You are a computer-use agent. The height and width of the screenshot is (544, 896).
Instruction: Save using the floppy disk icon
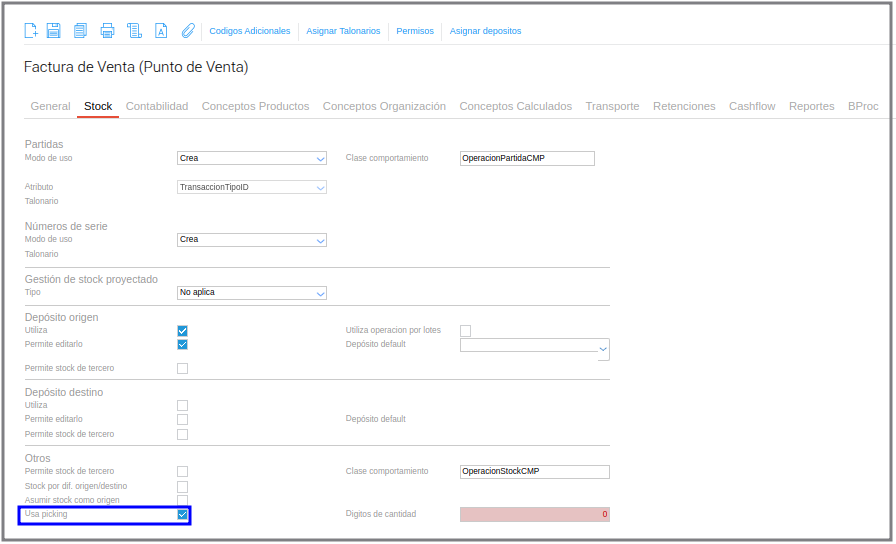click(53, 31)
